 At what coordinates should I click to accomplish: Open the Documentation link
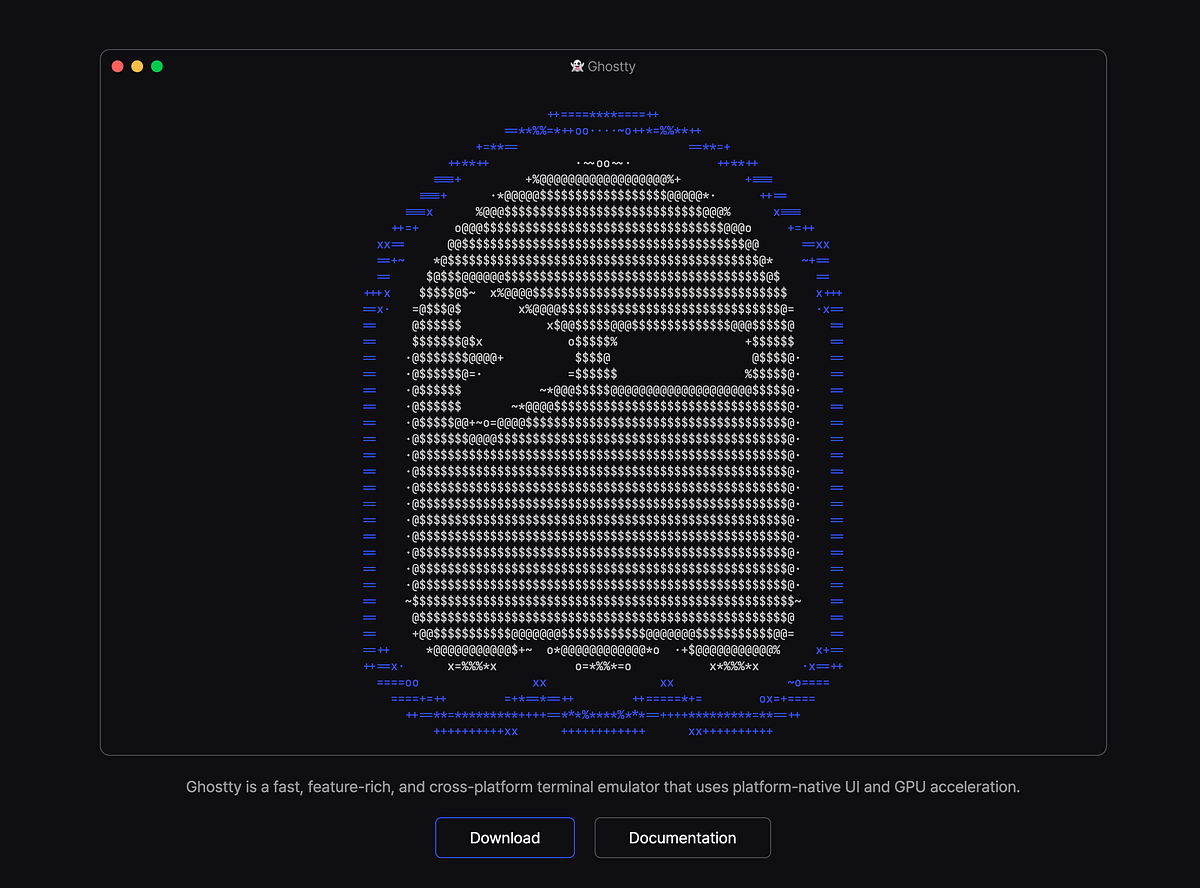tap(683, 838)
